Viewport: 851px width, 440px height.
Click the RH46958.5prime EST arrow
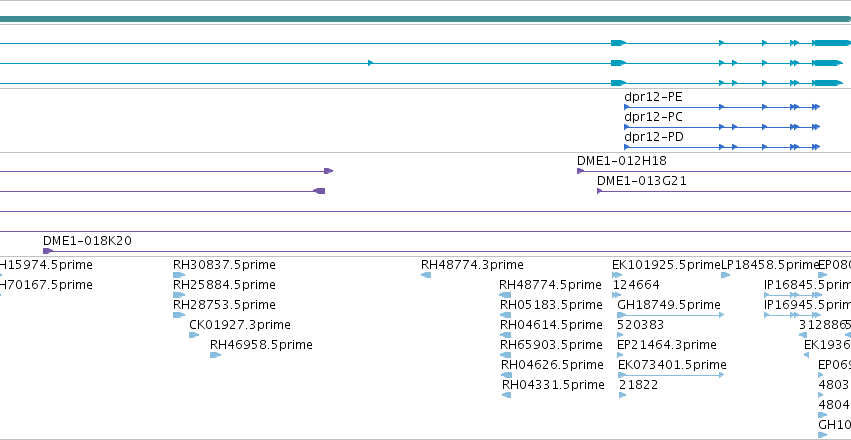click(x=215, y=355)
